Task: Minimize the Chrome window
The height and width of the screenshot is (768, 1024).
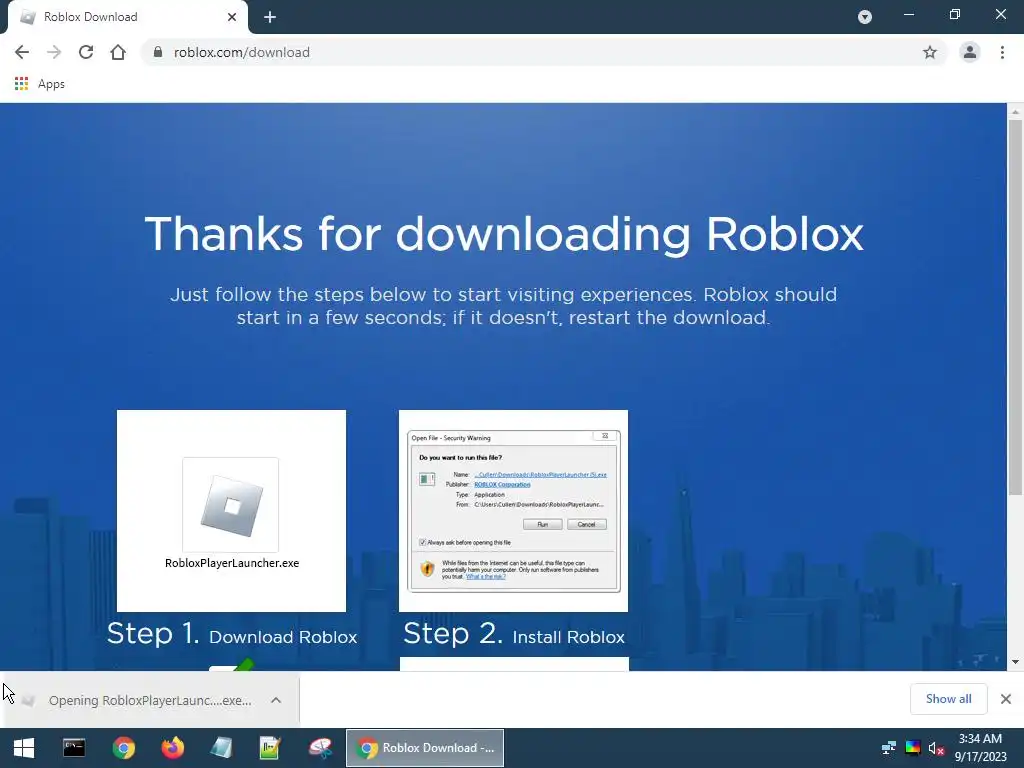Action: (908, 14)
